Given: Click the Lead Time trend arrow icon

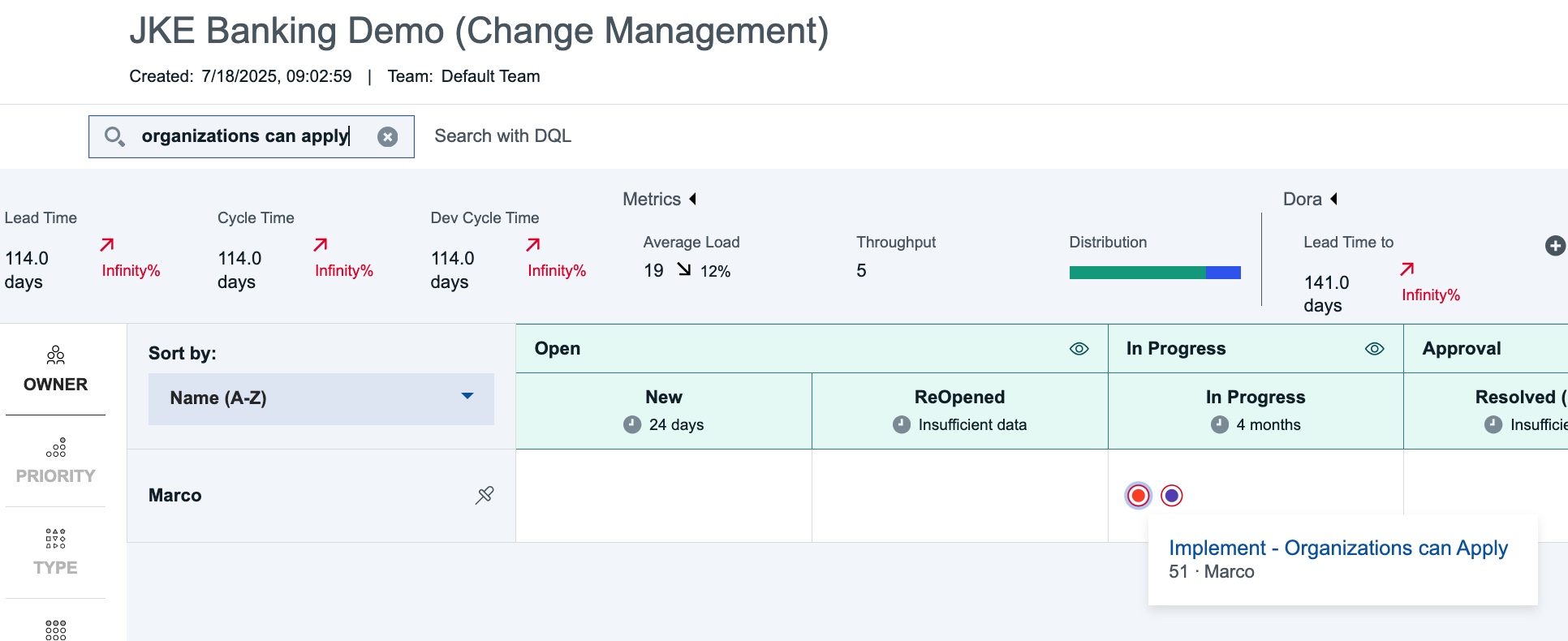Looking at the screenshot, I should click(107, 244).
